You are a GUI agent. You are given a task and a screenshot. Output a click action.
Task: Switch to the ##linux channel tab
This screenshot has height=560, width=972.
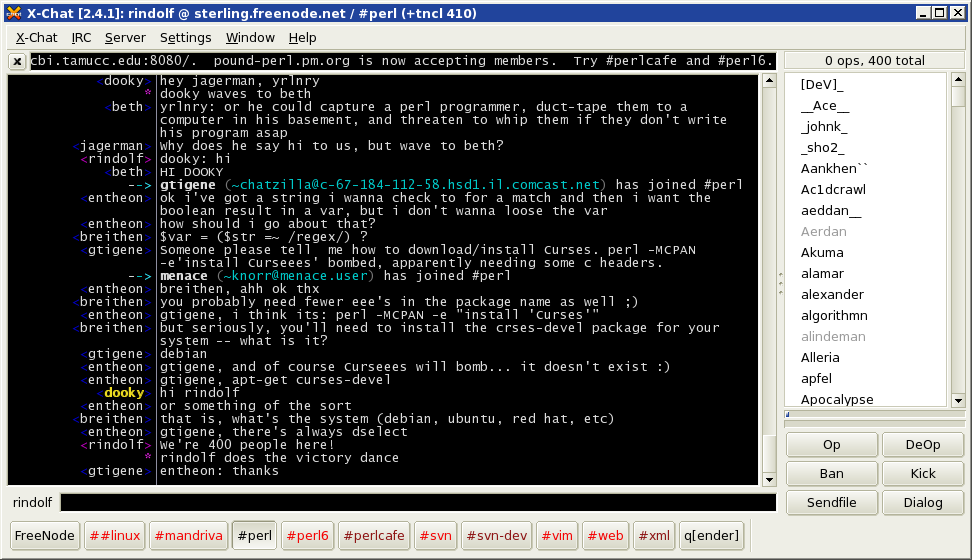point(115,536)
